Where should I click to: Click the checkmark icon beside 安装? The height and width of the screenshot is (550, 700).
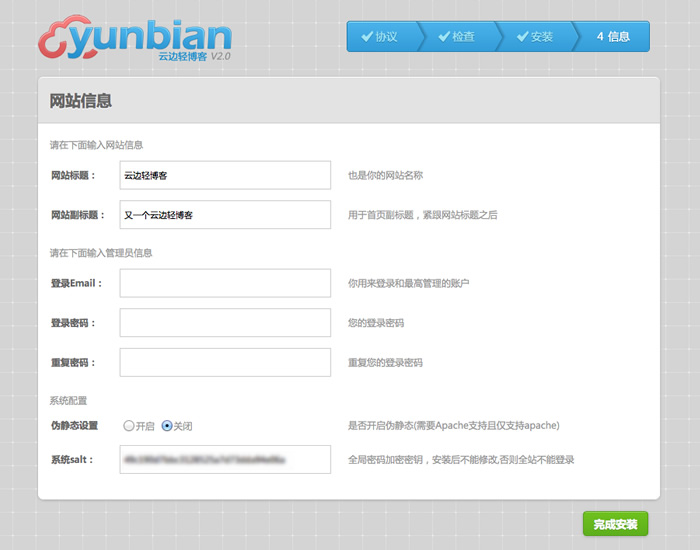click(x=522, y=36)
